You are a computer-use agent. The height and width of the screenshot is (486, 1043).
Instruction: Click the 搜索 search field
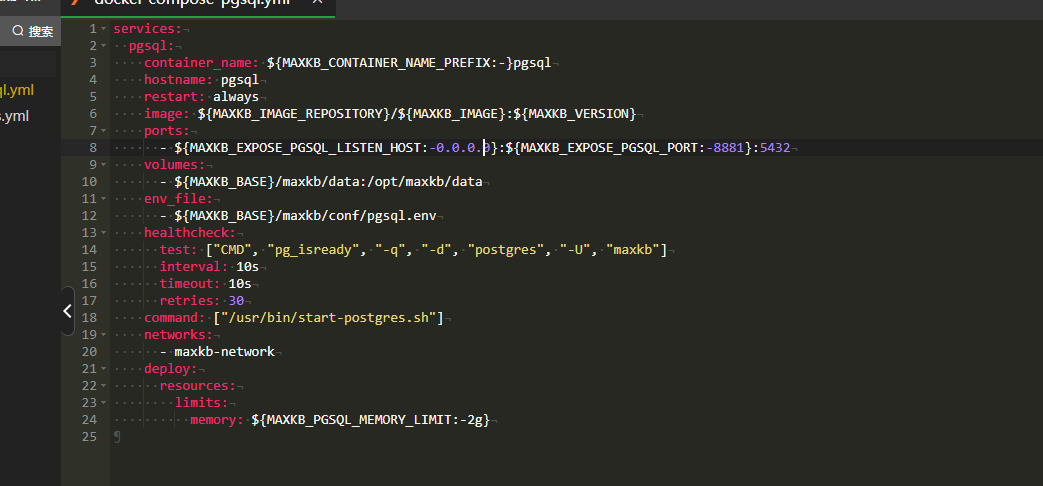coord(40,31)
